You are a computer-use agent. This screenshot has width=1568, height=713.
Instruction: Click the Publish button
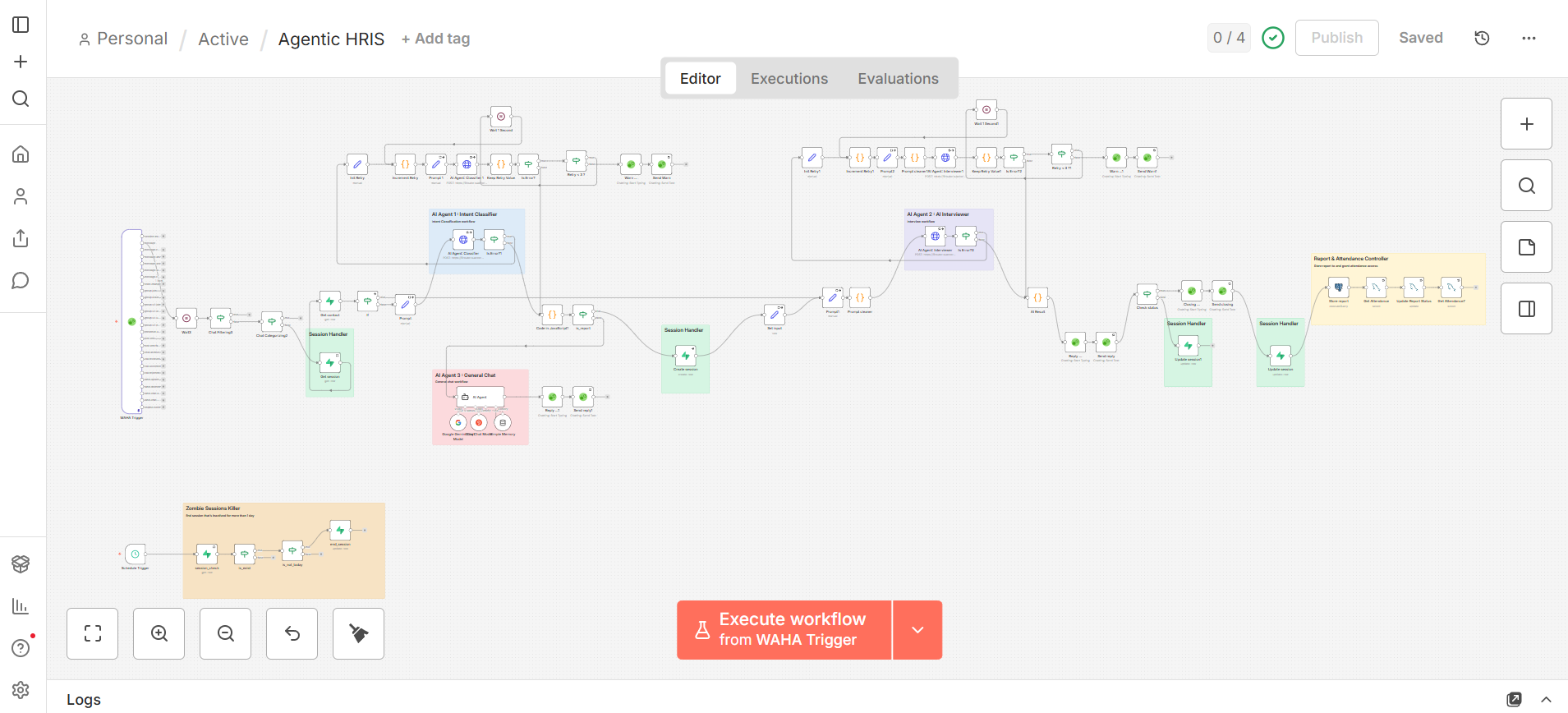(x=1336, y=38)
